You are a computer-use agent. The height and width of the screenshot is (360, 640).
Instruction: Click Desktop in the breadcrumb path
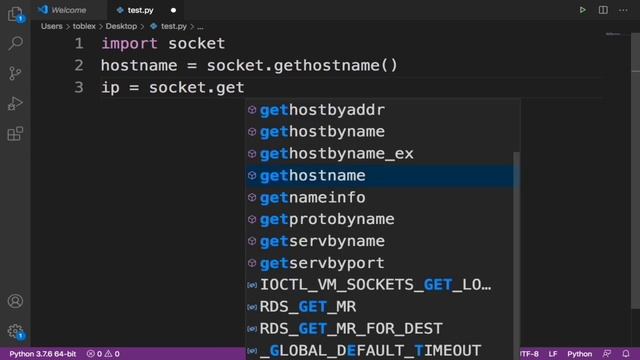pyautogui.click(x=121, y=26)
